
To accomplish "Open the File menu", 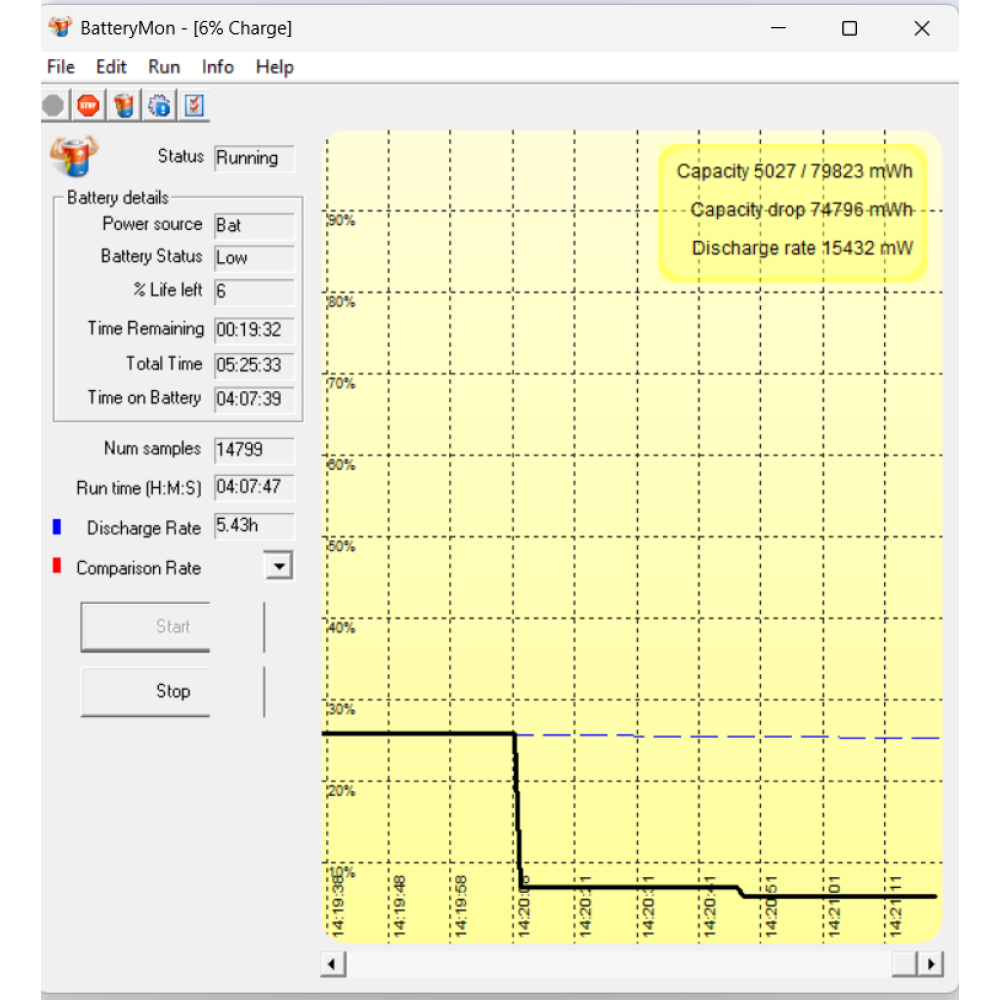I will [61, 67].
